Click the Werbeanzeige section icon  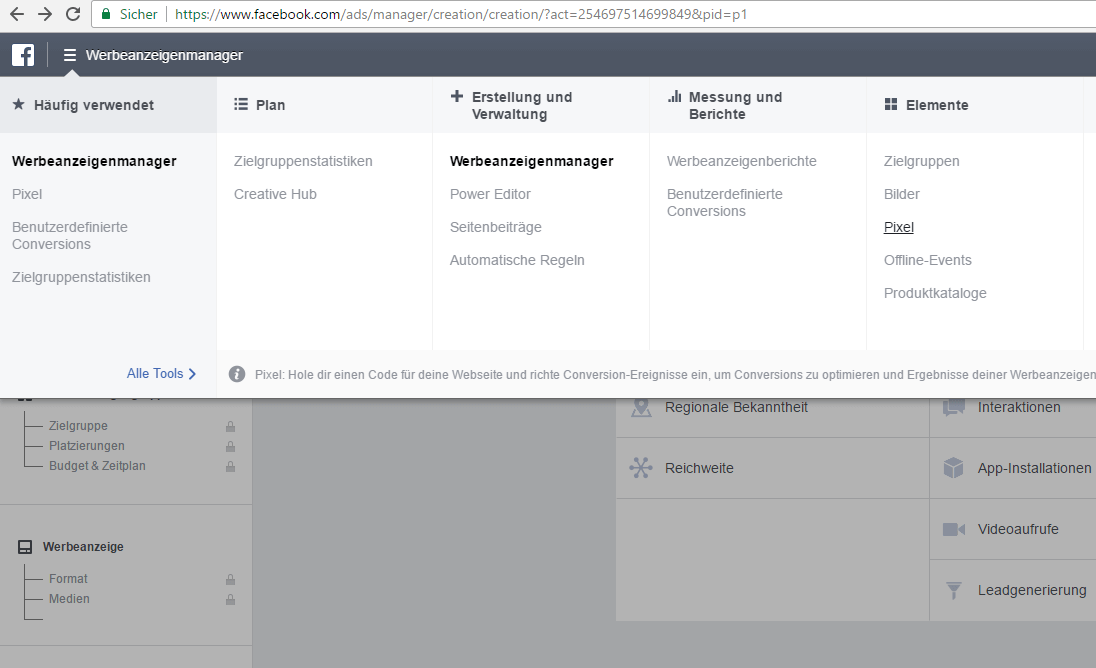coord(25,547)
